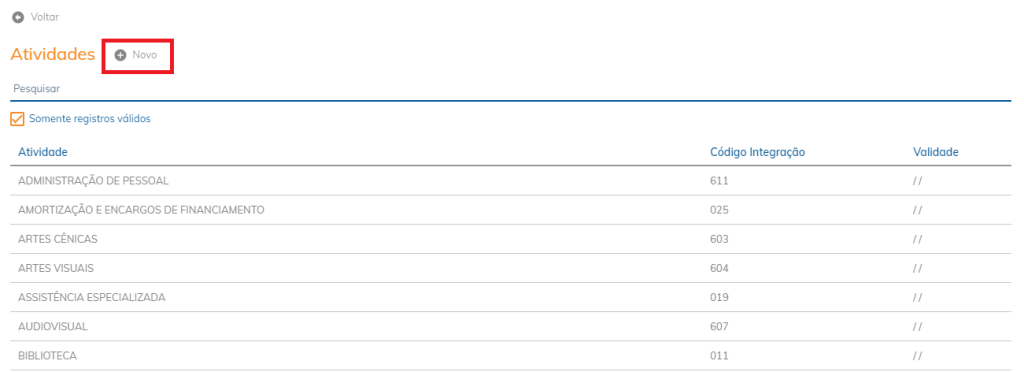The image size is (1024, 372).
Task: Sort by the Código Integração column header
Action: pos(758,152)
